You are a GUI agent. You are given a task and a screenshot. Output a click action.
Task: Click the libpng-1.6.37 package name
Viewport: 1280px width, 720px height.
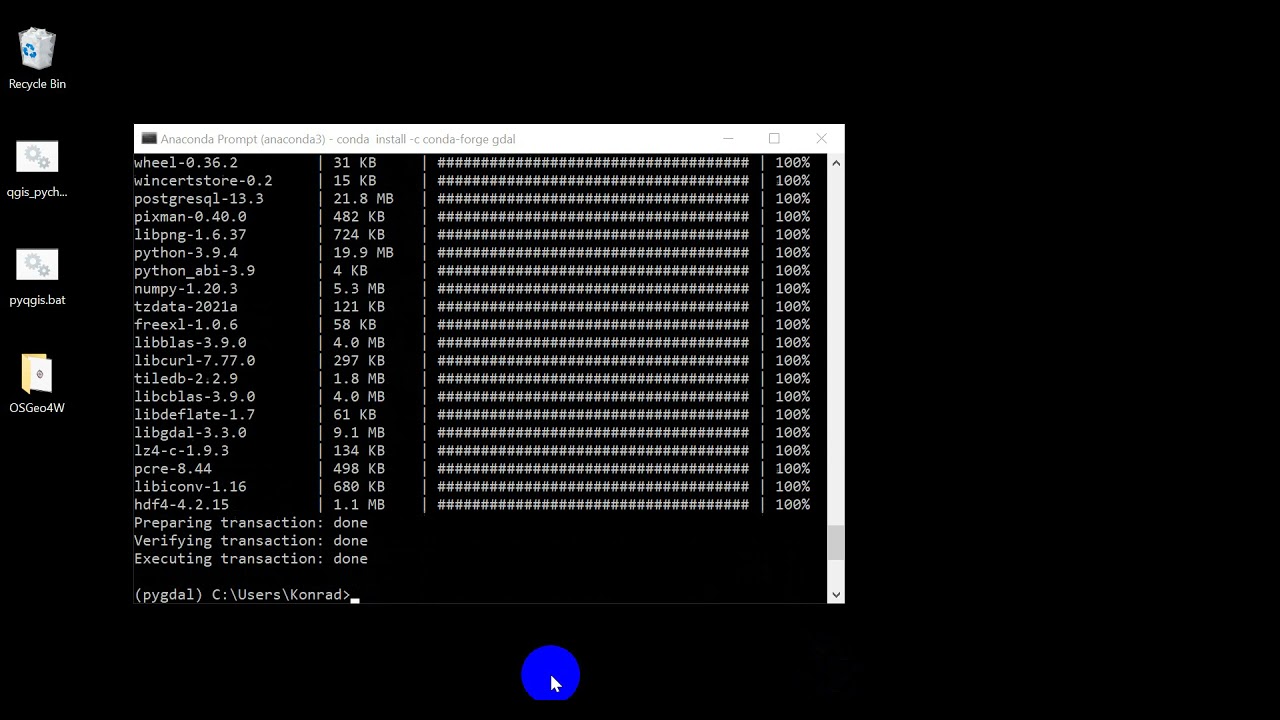click(x=190, y=235)
